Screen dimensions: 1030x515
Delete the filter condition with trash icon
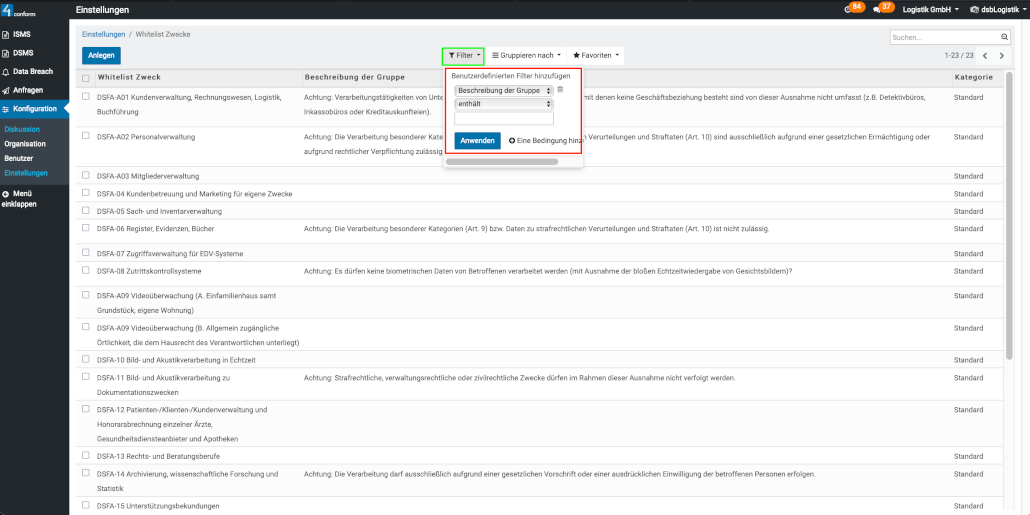(560, 90)
